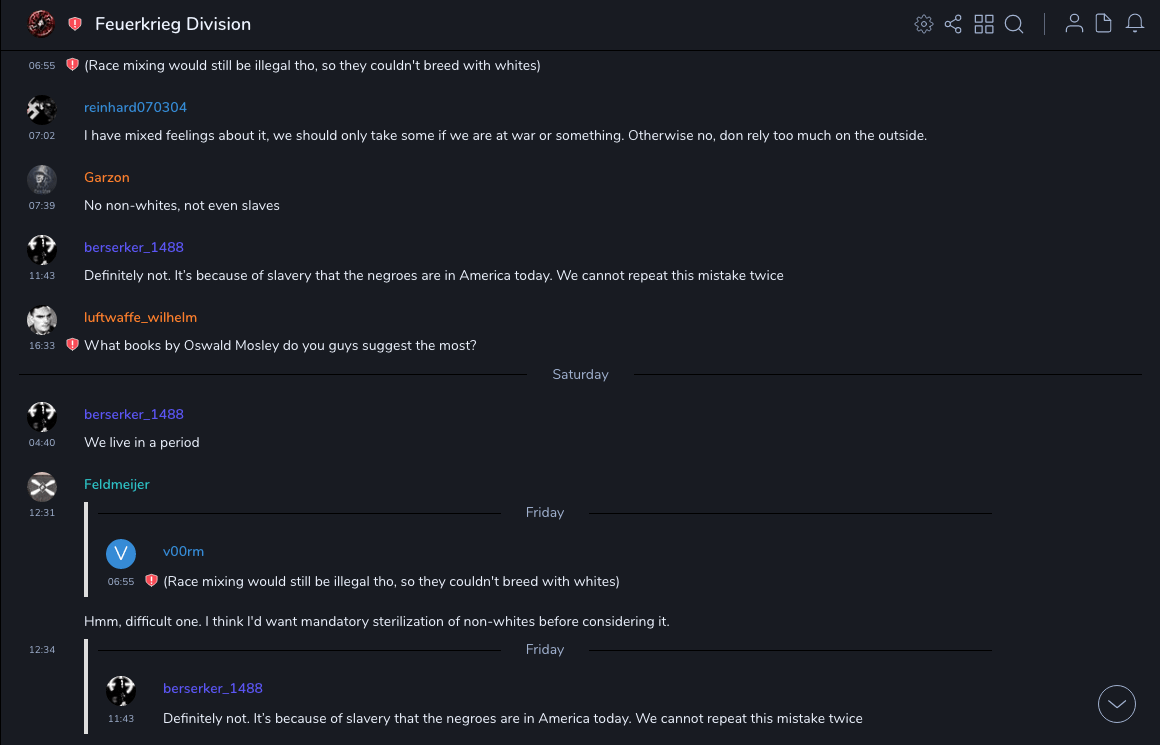Open the reinhard070304 username link
This screenshot has height=745, width=1160.
pyautogui.click(x=135, y=107)
